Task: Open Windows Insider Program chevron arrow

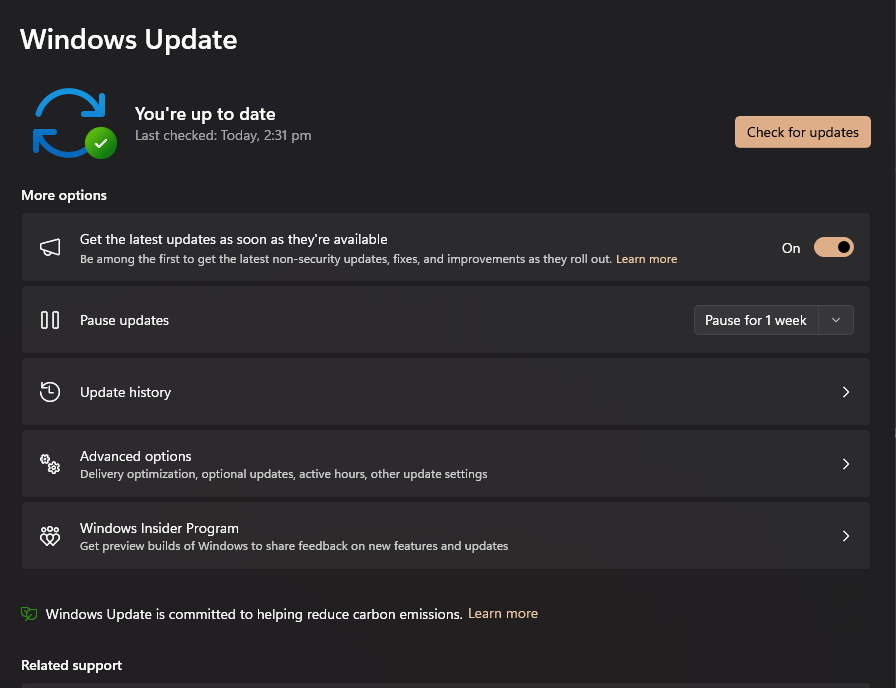Action: (x=846, y=536)
